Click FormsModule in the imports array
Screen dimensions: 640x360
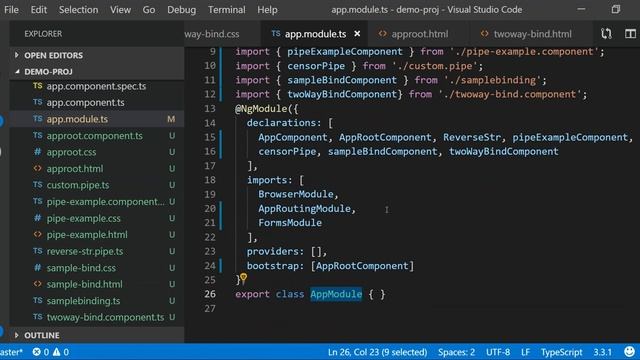290,223
